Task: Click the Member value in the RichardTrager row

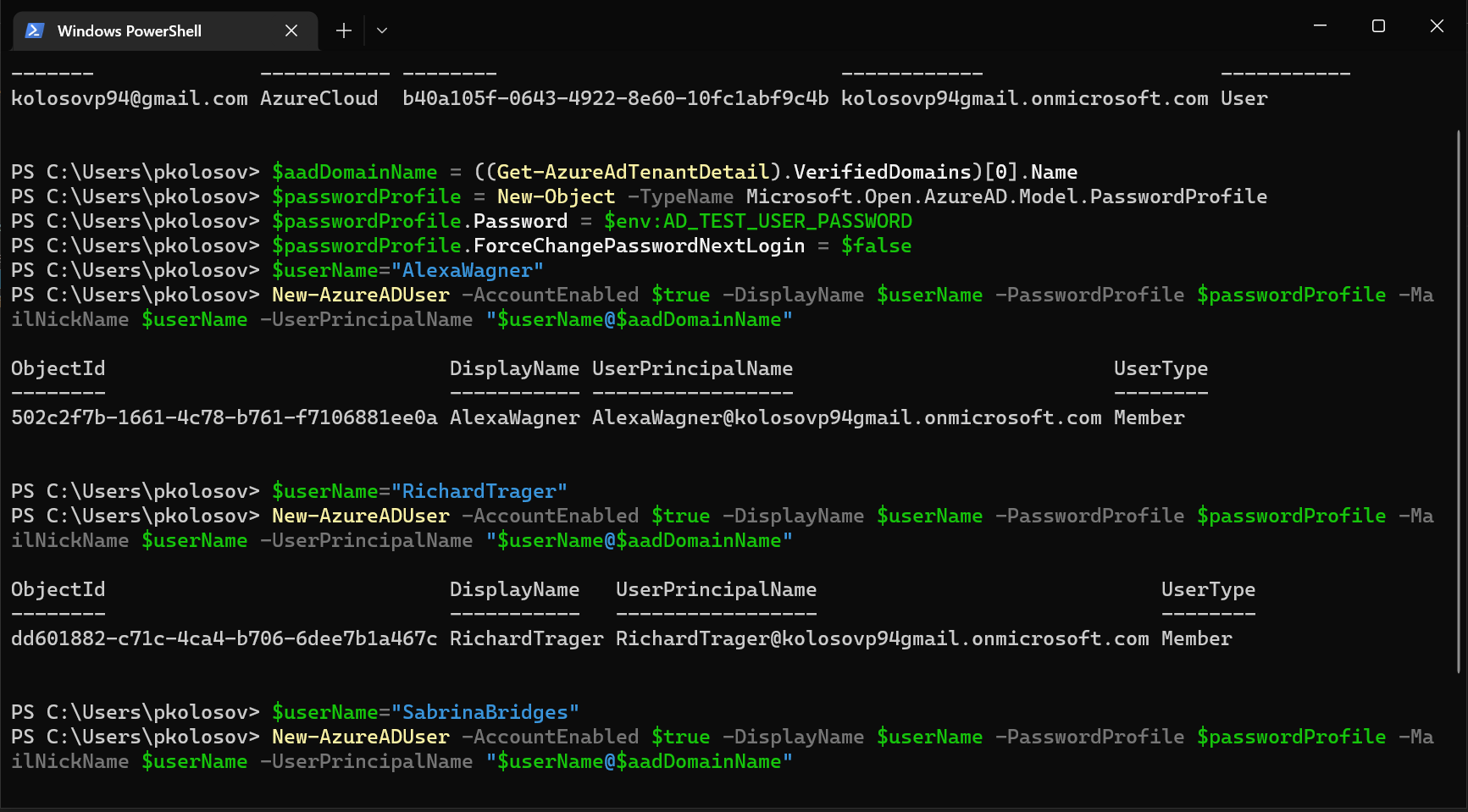Action: click(x=1197, y=638)
